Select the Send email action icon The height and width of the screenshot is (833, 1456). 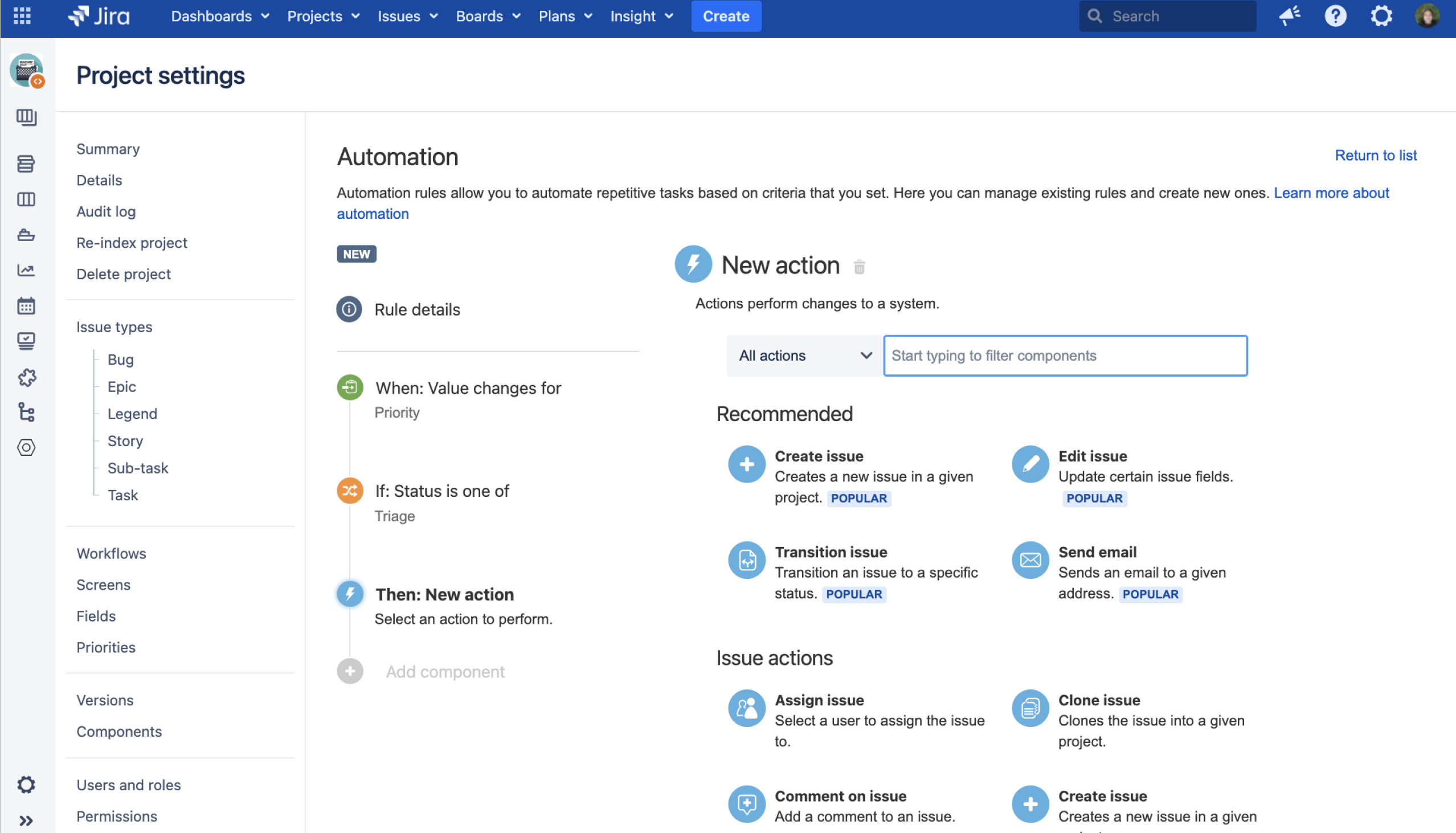point(1030,560)
